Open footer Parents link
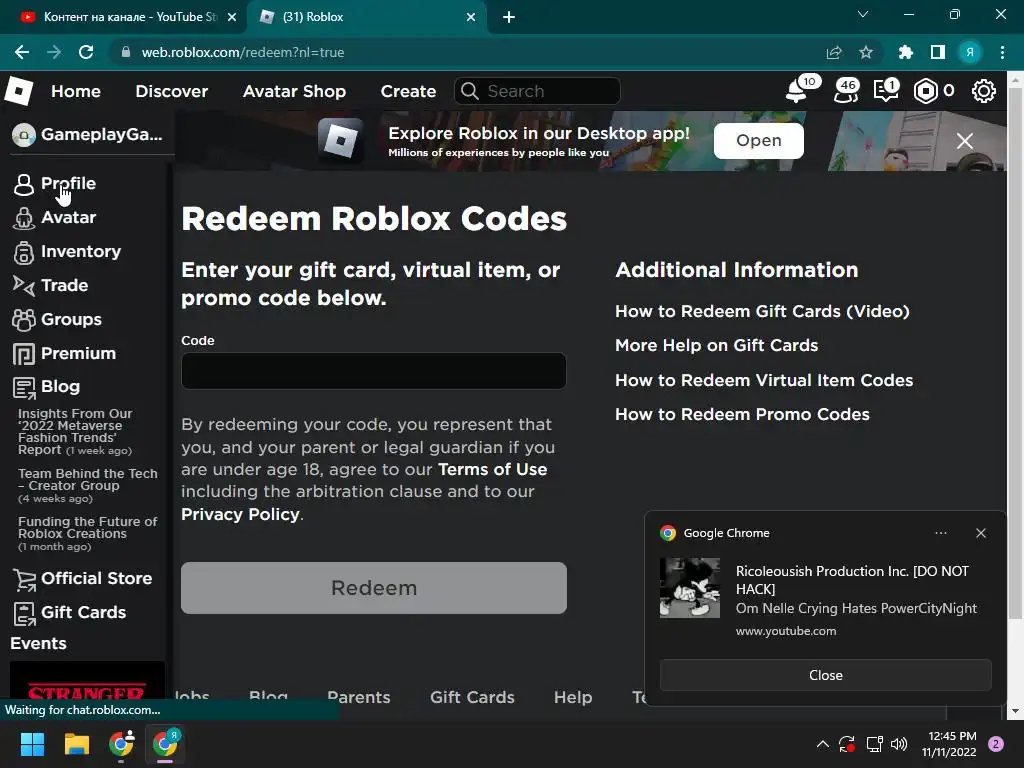This screenshot has height=768, width=1024. [359, 697]
